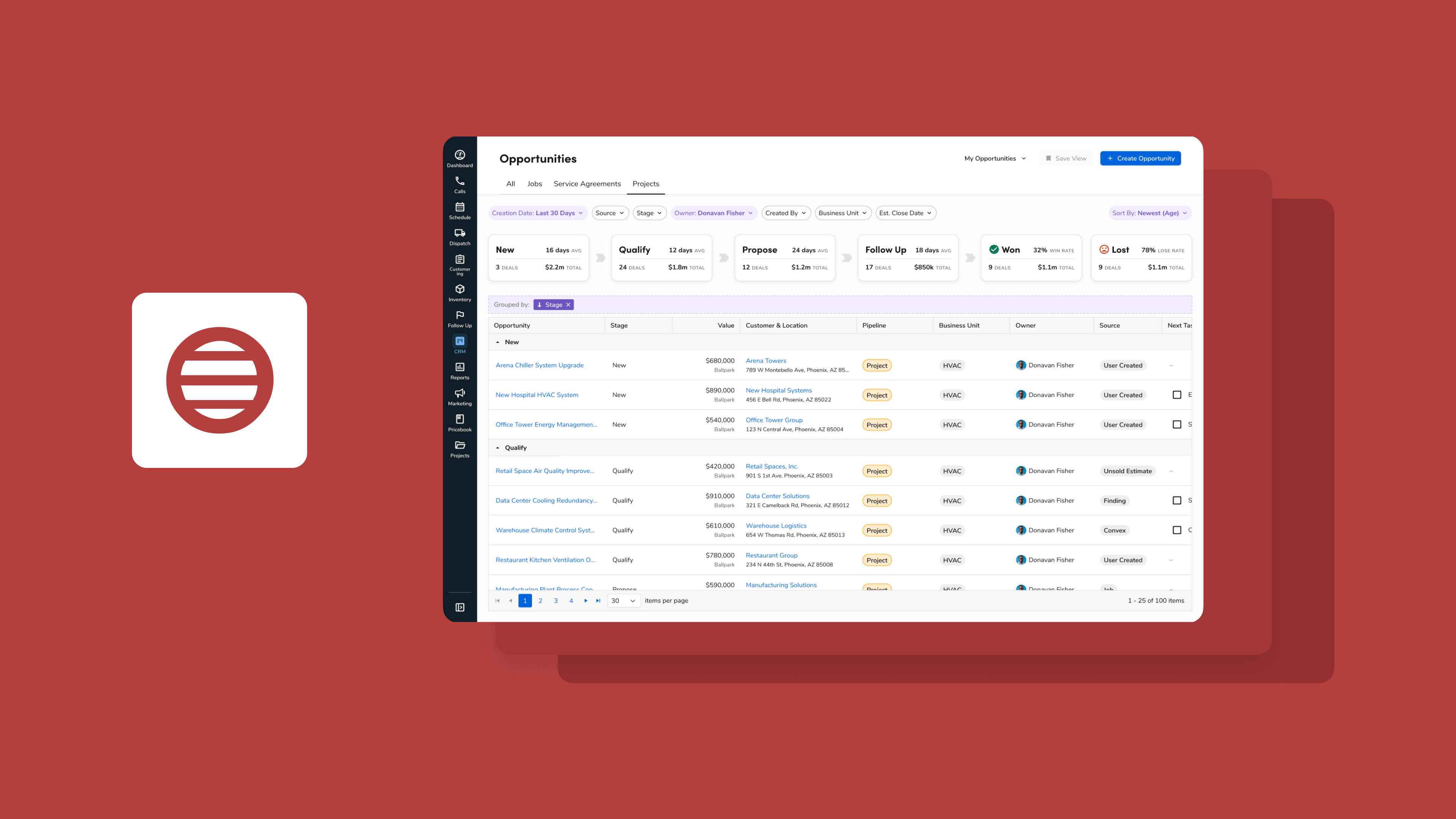Open Calls from the sidebar
The height and width of the screenshot is (819, 1456).
pyautogui.click(x=460, y=184)
